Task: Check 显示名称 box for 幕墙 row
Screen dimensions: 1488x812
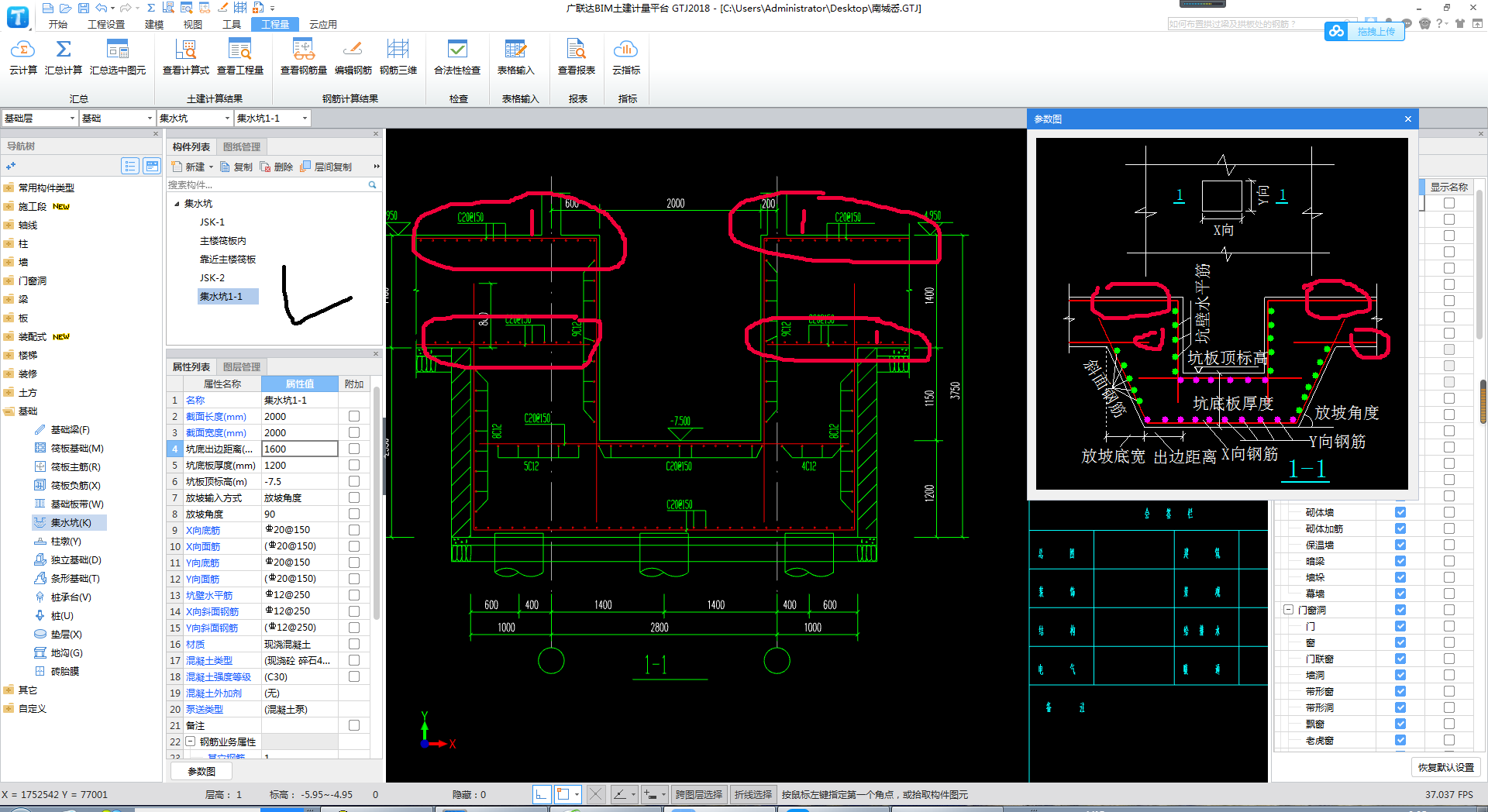Action: point(1449,594)
